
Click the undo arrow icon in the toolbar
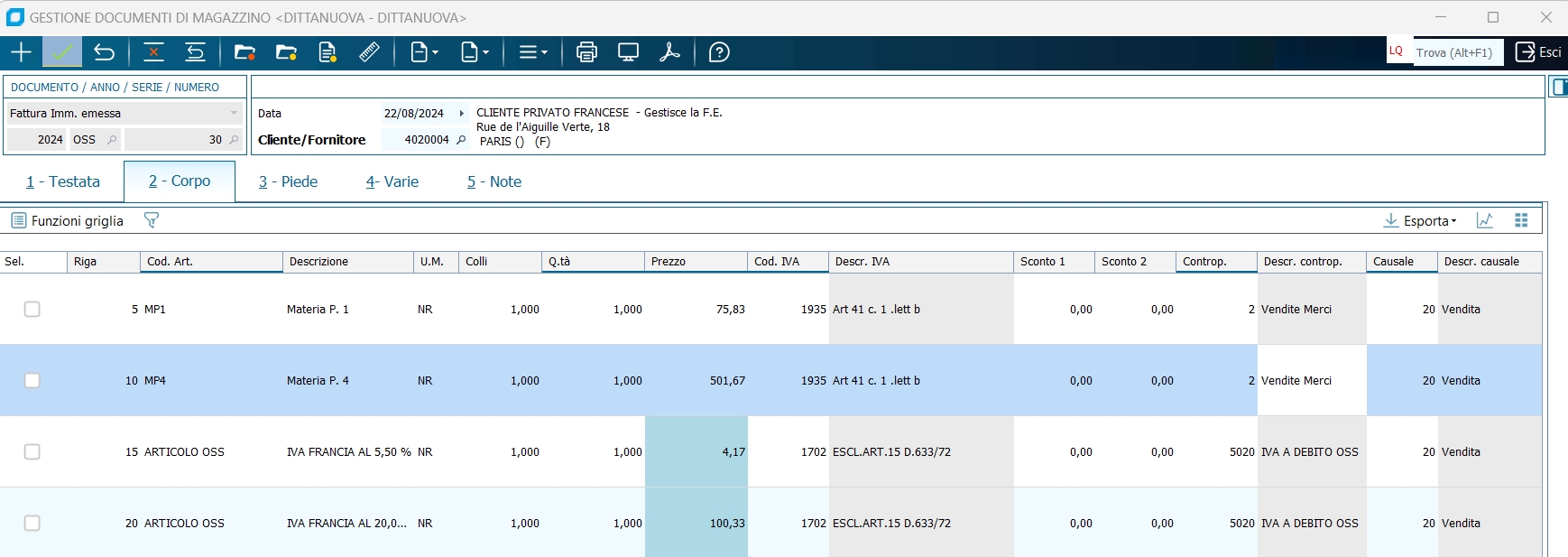click(105, 52)
